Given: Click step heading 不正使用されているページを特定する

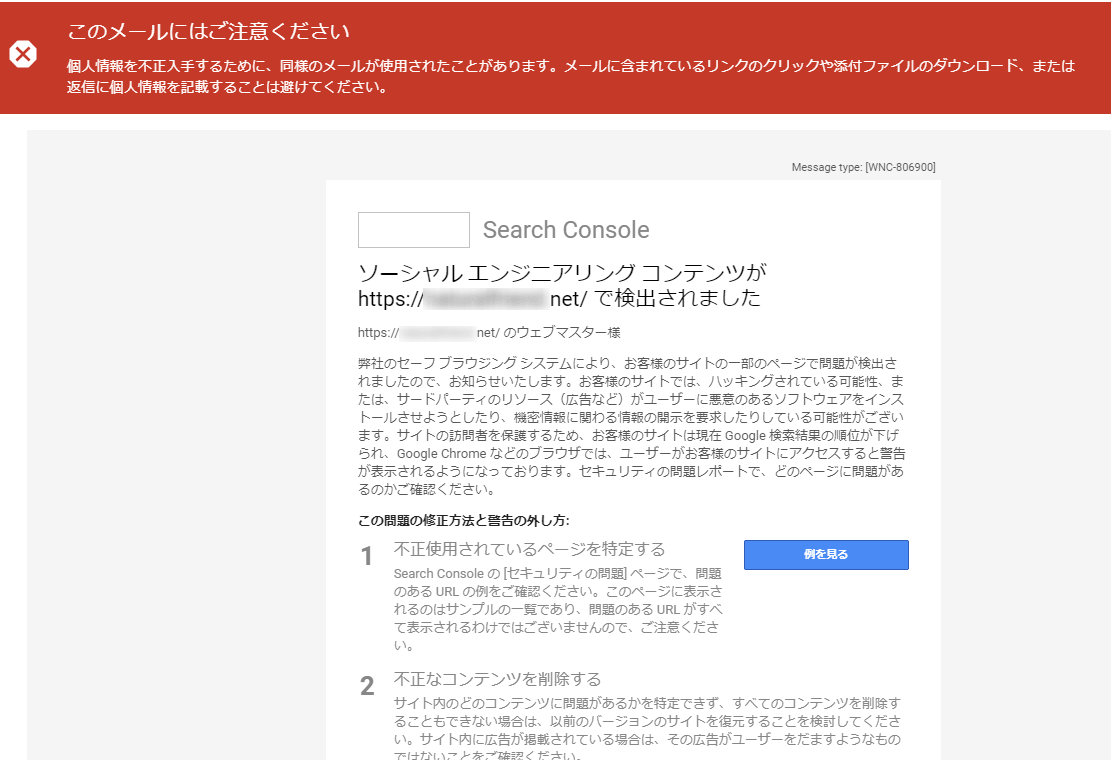Looking at the screenshot, I should click(x=529, y=549).
